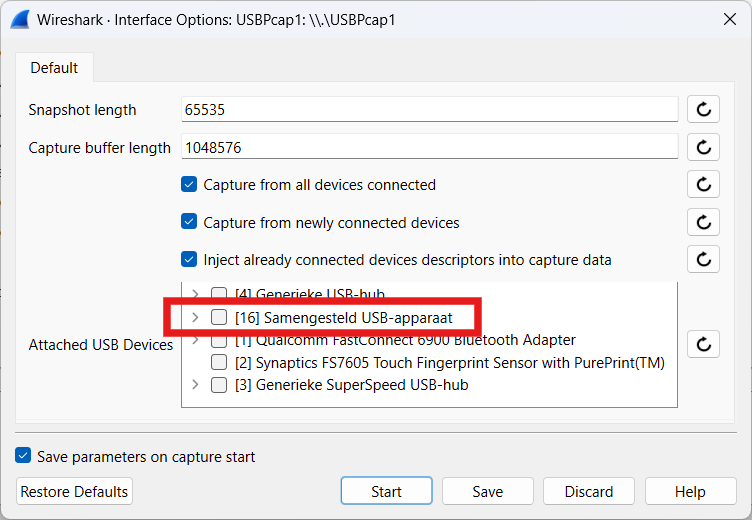
Task: Expand the [16] Samengesteld USB-apparaat node
Action: (x=195, y=318)
